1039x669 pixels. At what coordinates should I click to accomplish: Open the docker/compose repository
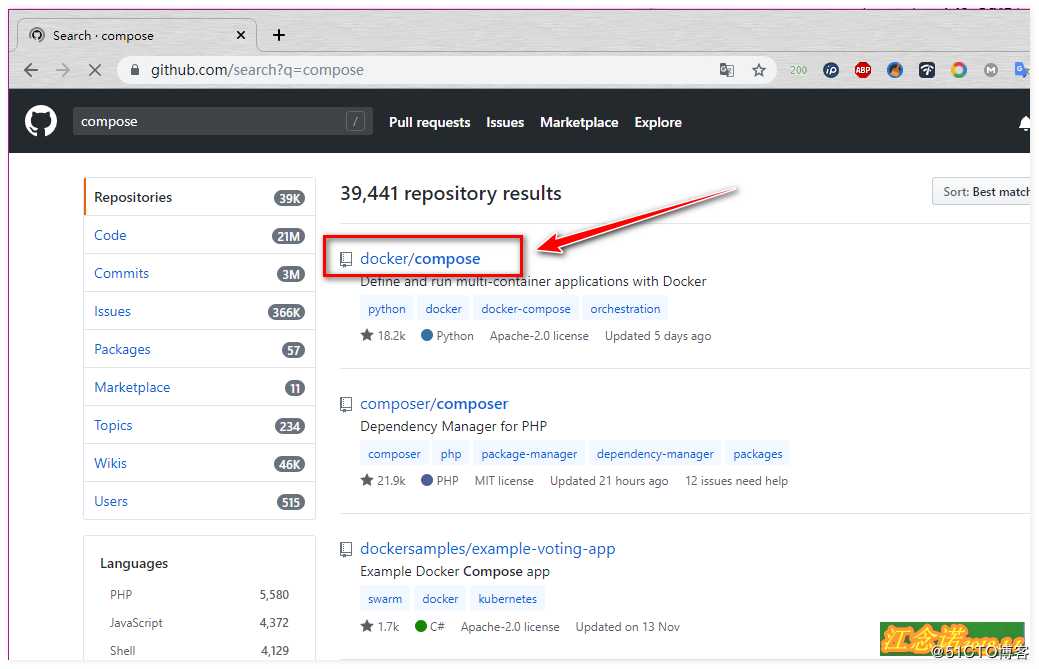click(x=420, y=259)
